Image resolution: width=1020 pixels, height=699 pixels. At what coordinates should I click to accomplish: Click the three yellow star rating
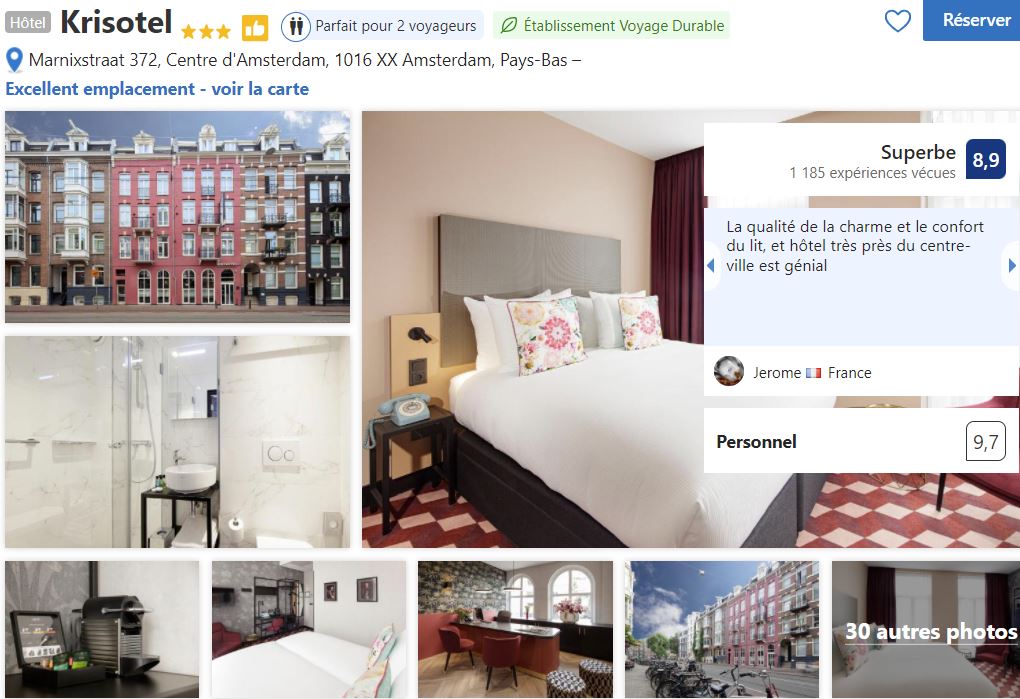point(206,31)
